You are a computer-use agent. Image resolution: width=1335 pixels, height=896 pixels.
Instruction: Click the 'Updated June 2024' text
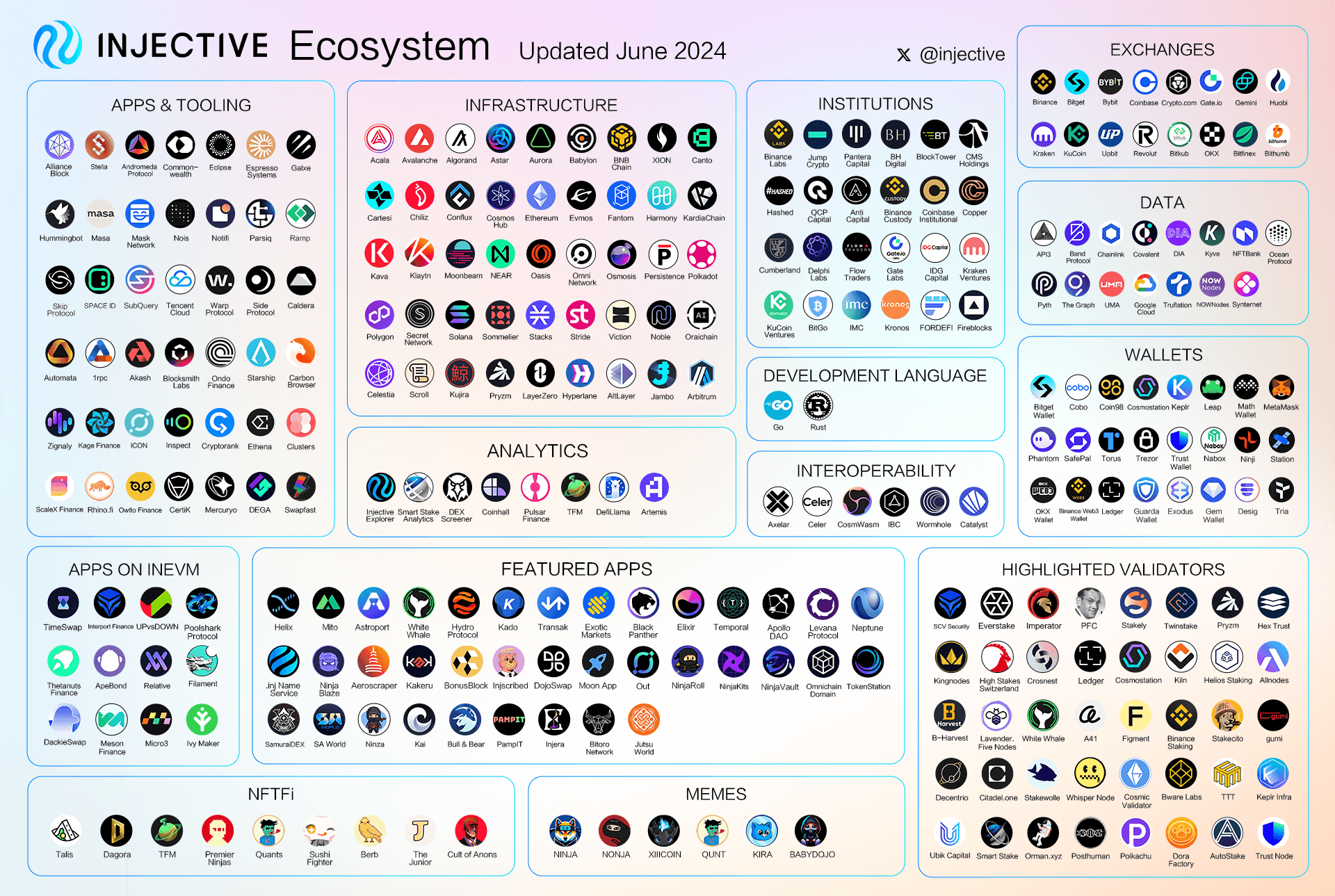tap(622, 51)
